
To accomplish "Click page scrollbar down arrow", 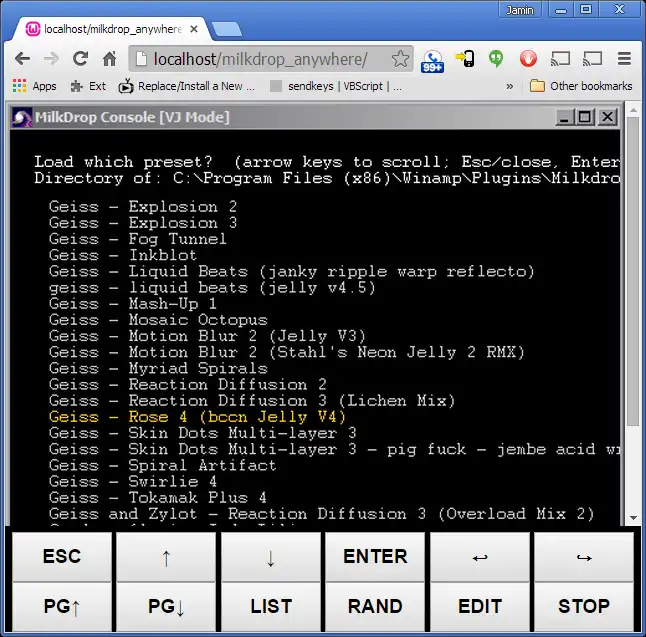I will click(633, 518).
